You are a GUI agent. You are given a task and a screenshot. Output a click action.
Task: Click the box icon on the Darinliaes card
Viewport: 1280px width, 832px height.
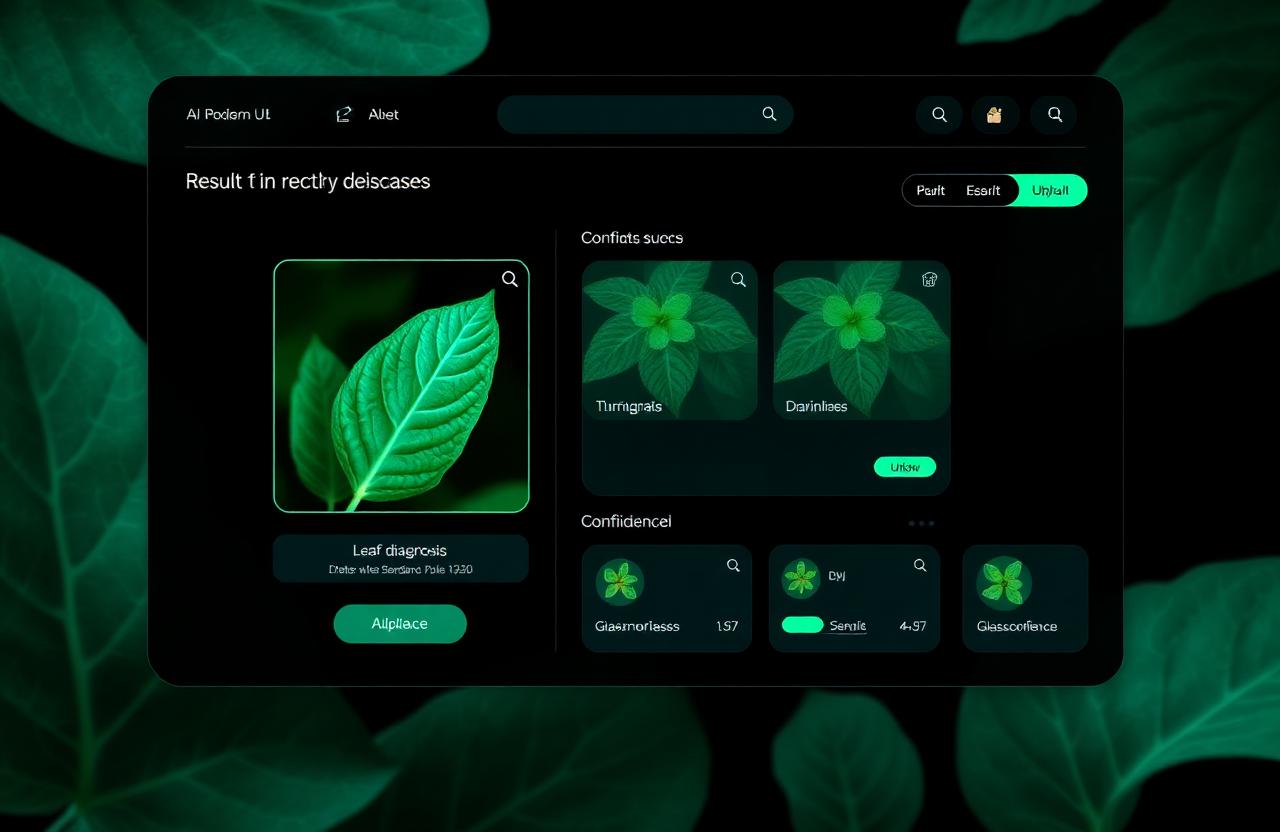928,280
